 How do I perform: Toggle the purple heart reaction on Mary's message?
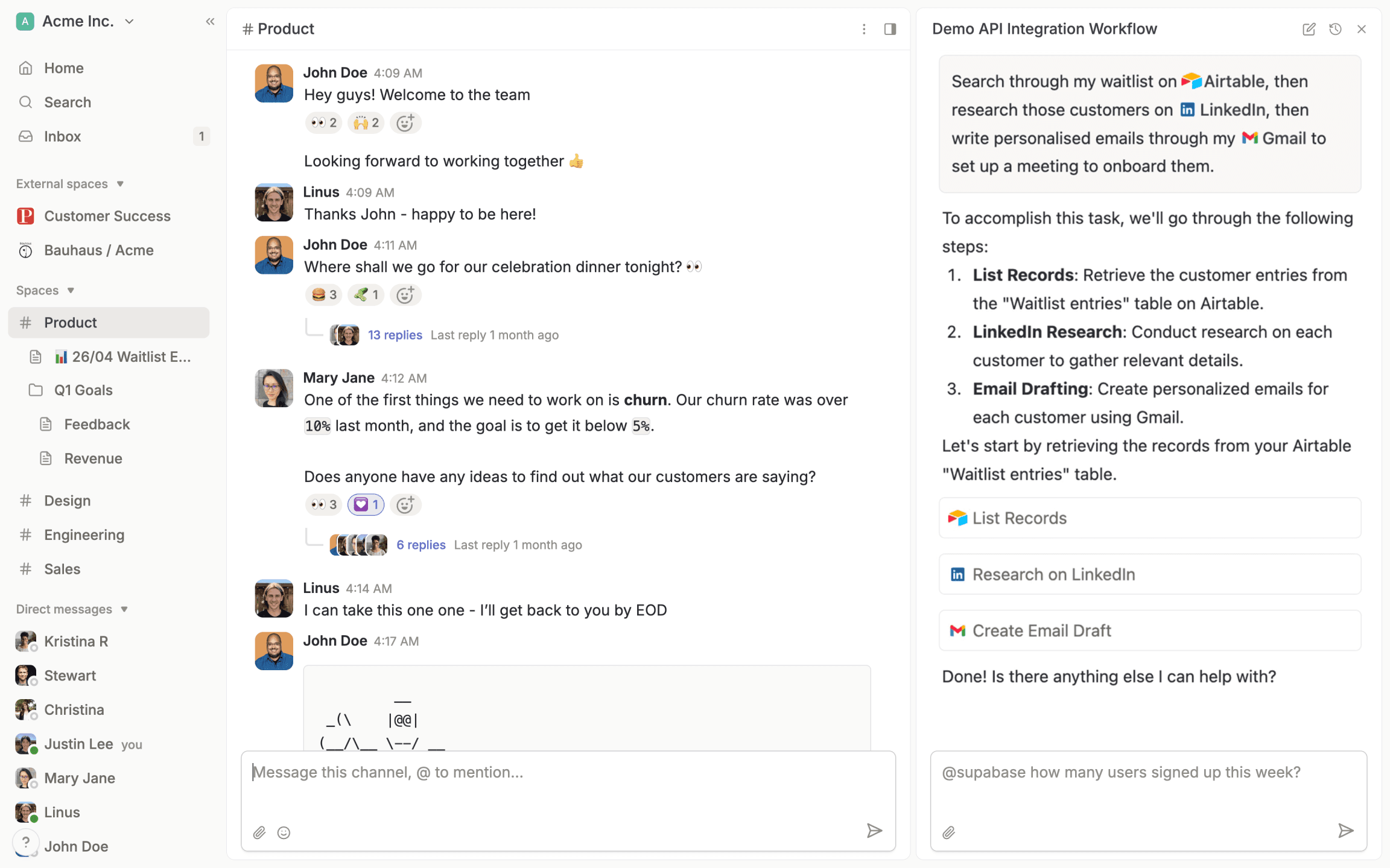tap(366, 504)
